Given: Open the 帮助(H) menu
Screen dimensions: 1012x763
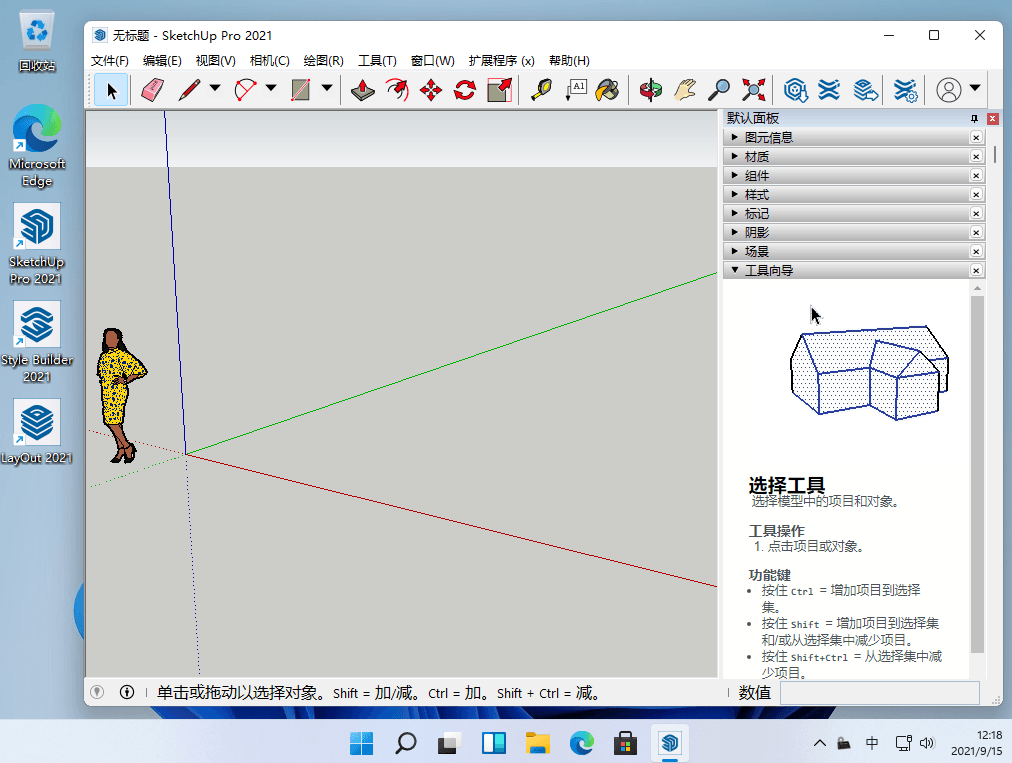Looking at the screenshot, I should tap(569, 61).
